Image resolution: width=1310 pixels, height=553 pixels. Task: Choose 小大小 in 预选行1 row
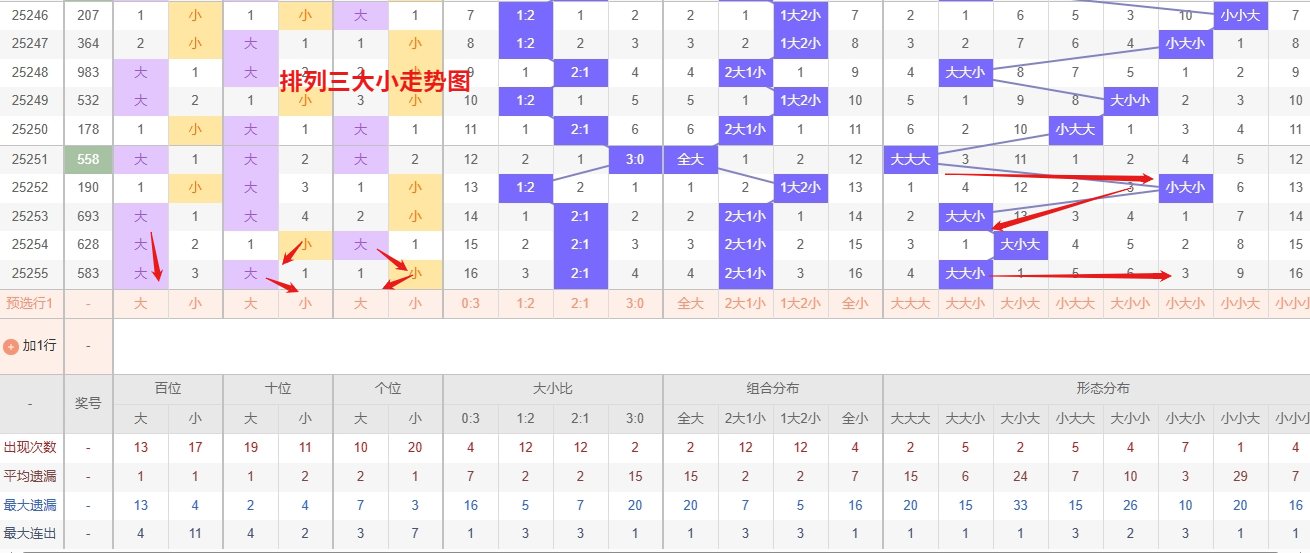(1185, 303)
